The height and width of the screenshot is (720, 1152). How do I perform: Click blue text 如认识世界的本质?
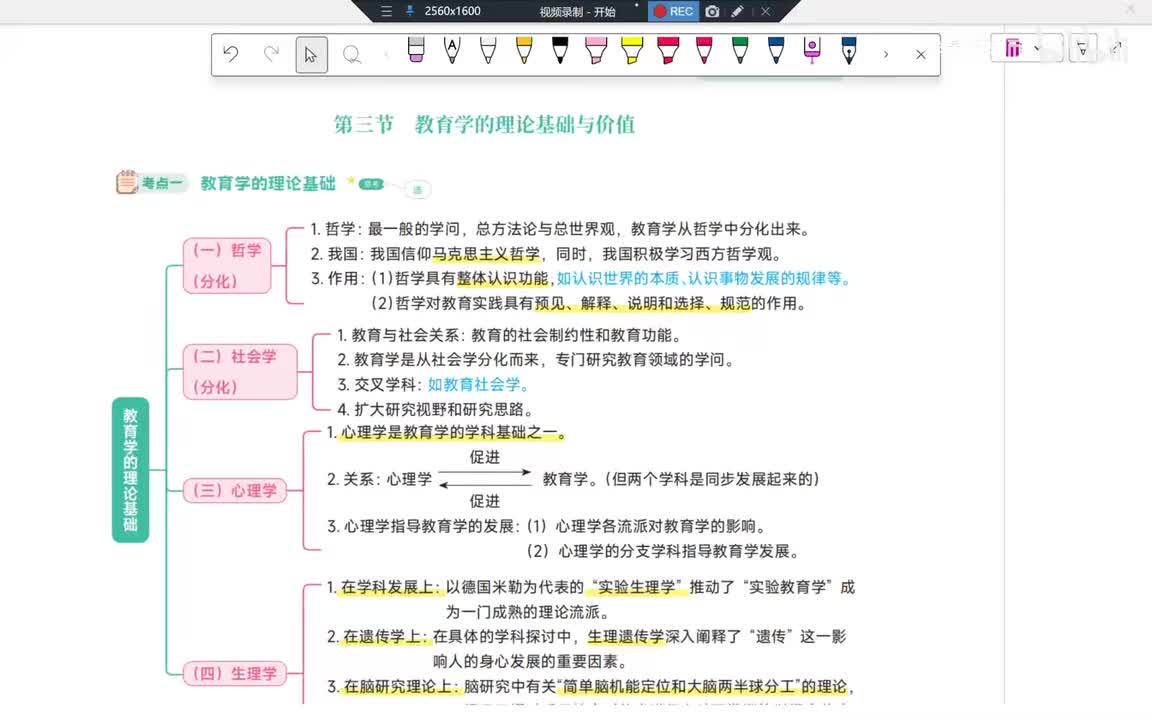coord(618,278)
